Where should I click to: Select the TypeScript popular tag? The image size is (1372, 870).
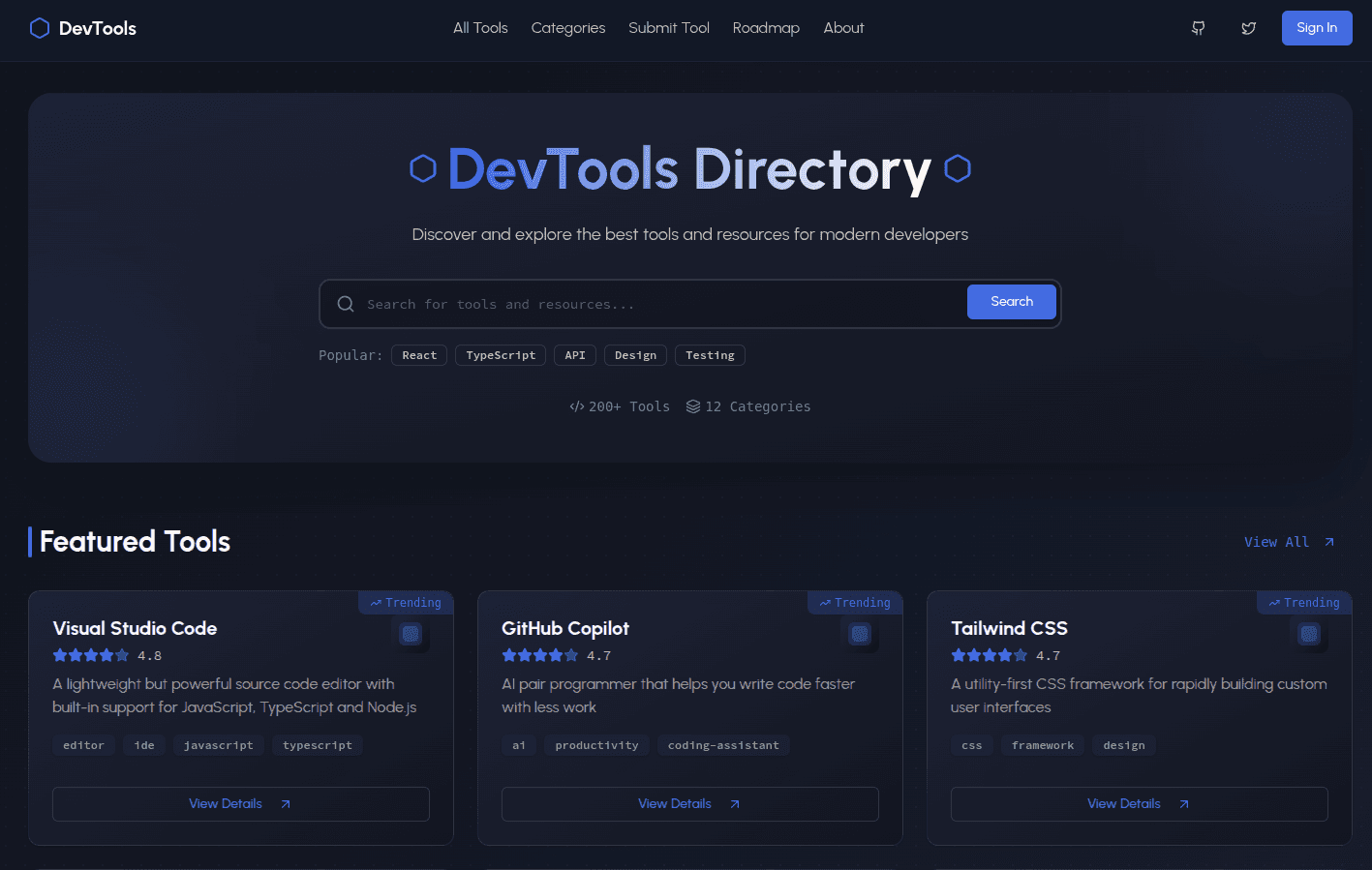click(x=500, y=355)
